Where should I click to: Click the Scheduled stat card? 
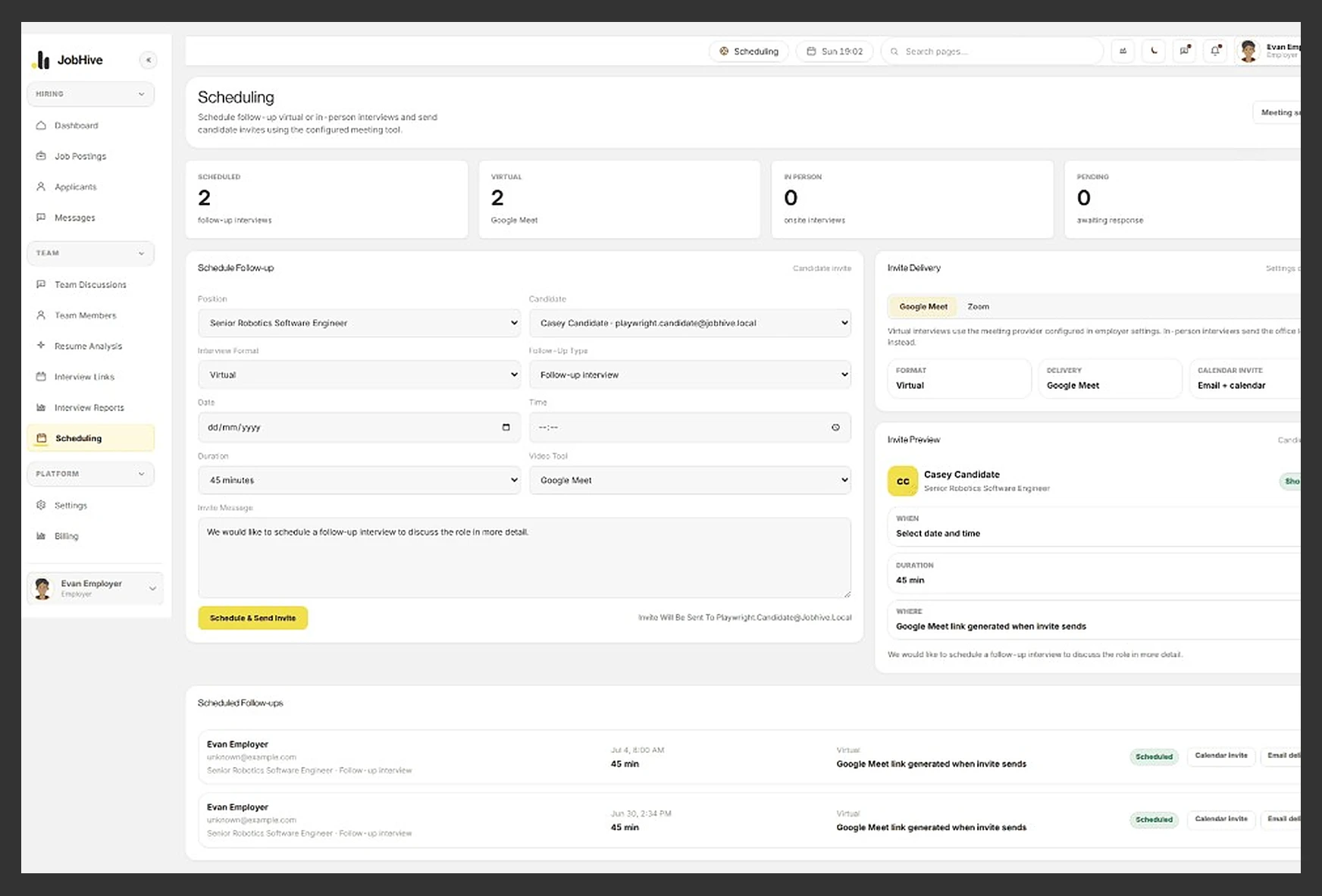coord(327,199)
